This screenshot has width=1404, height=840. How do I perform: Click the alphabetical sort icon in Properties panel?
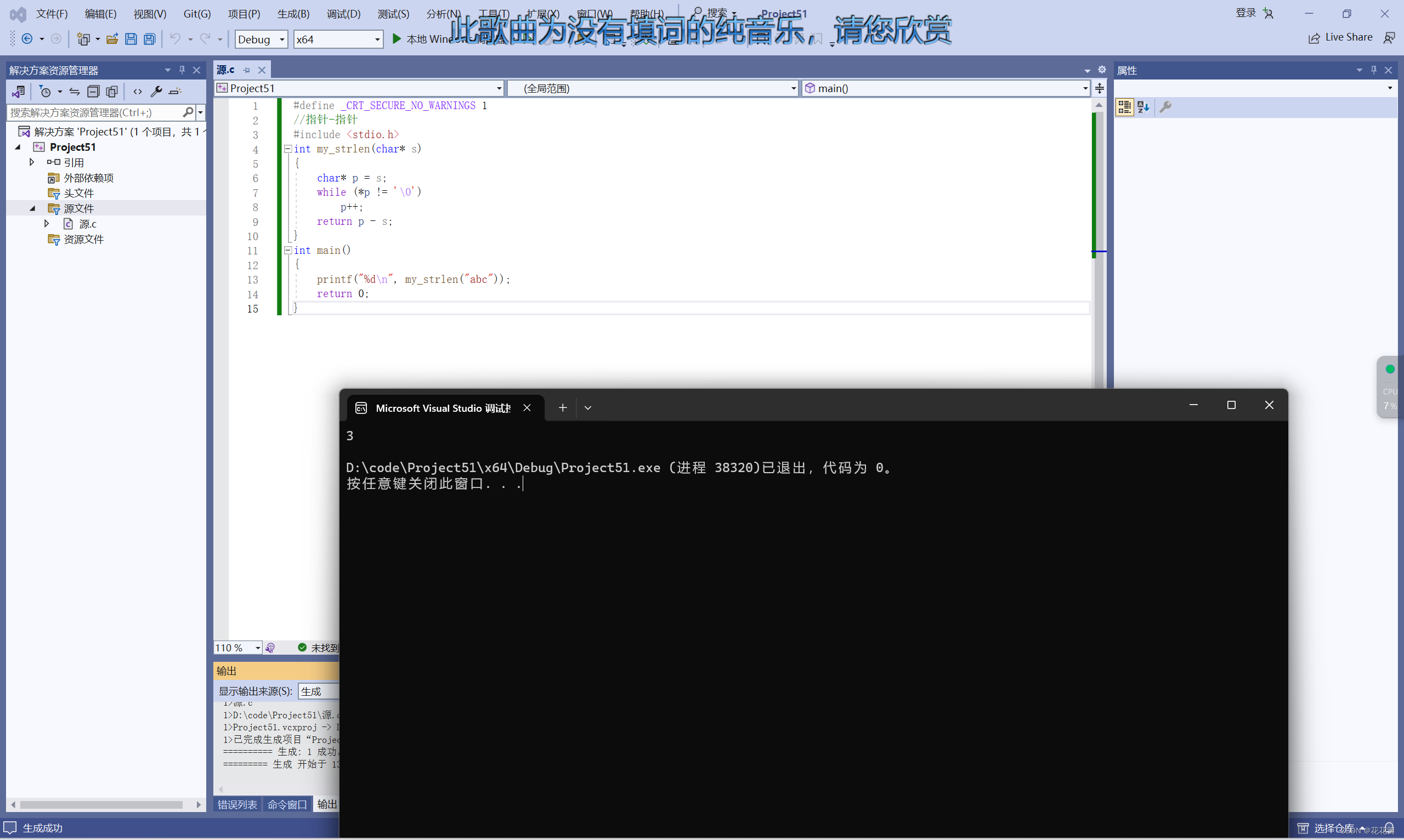1143,107
